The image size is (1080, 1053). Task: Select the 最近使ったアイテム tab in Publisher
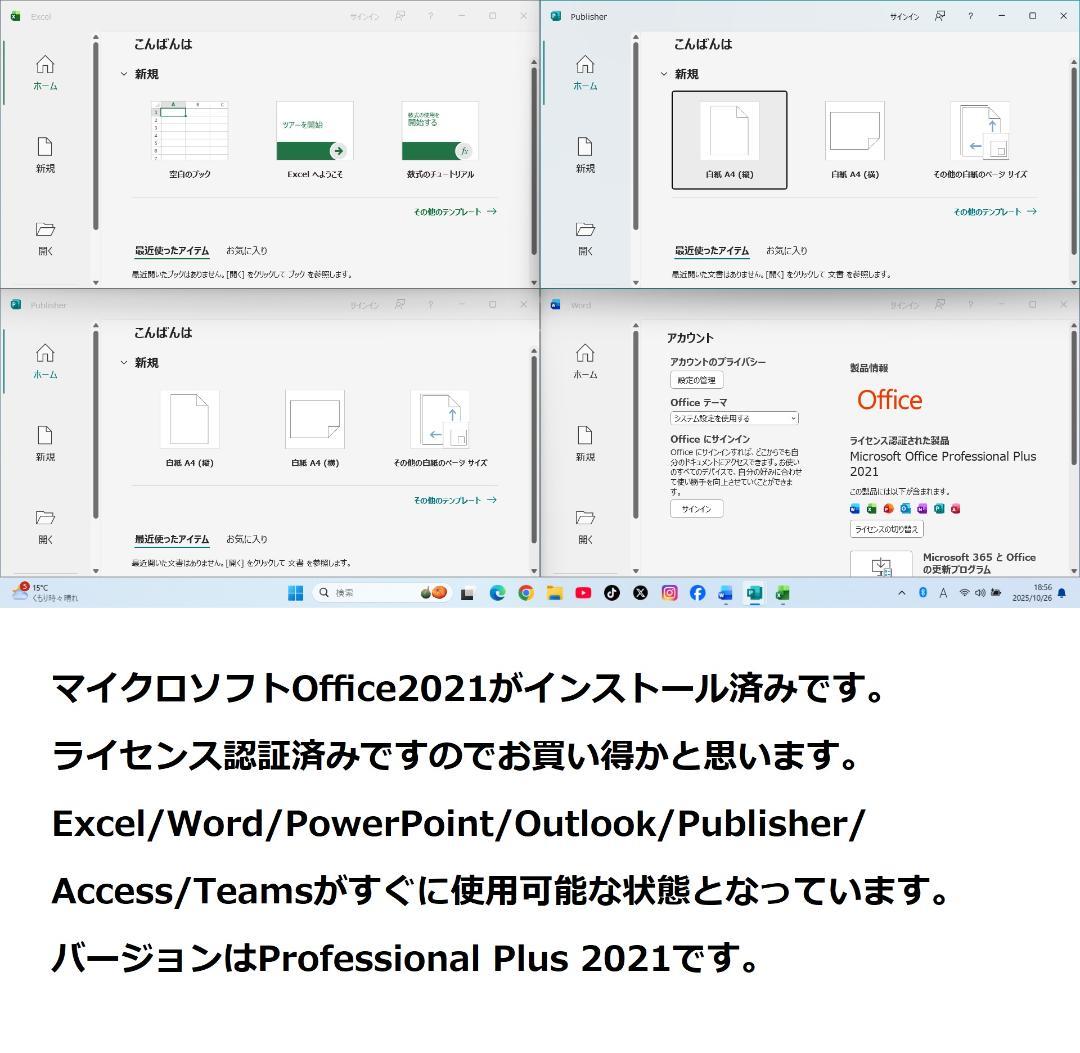[x=711, y=251]
